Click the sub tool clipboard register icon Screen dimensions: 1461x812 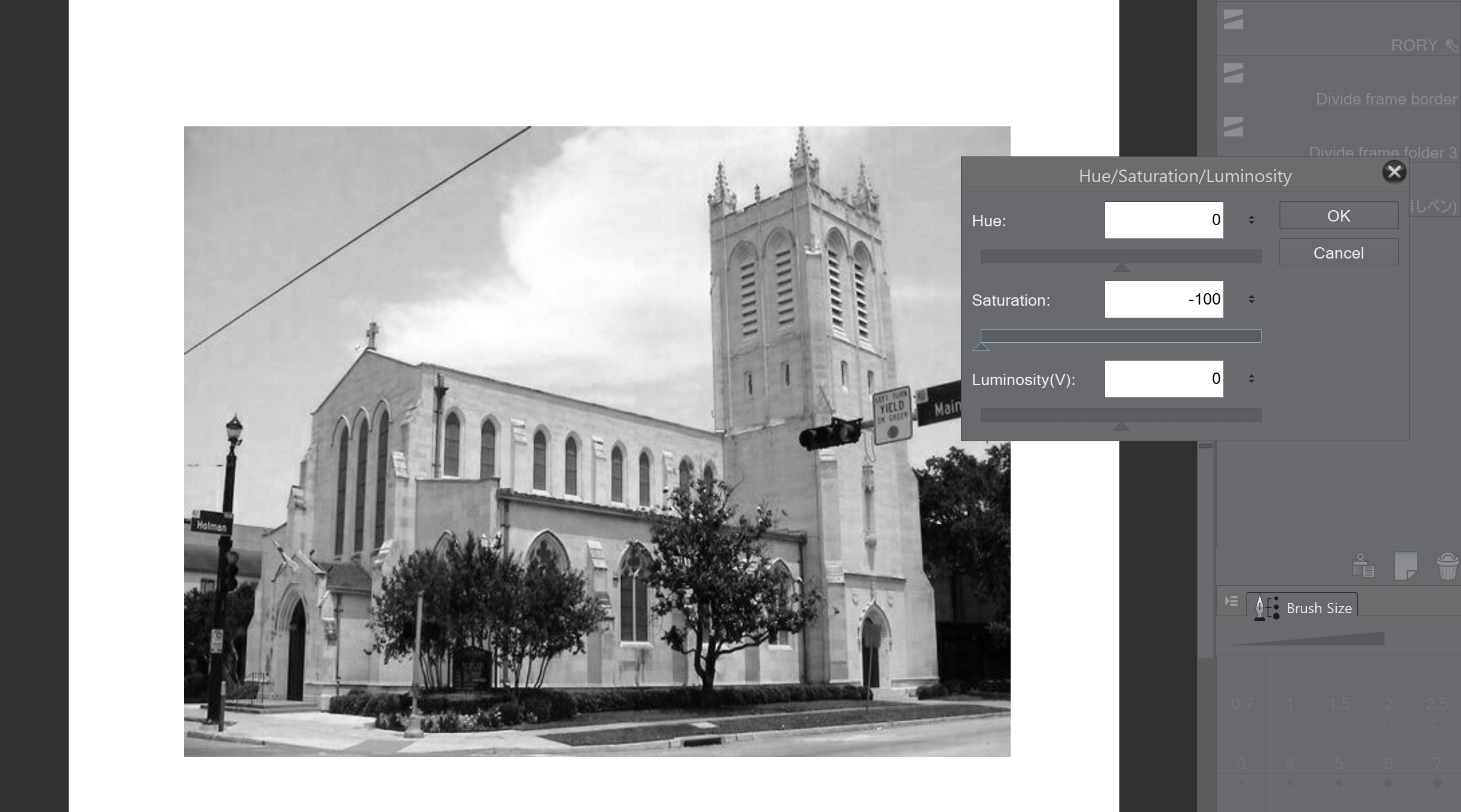click(x=1363, y=566)
